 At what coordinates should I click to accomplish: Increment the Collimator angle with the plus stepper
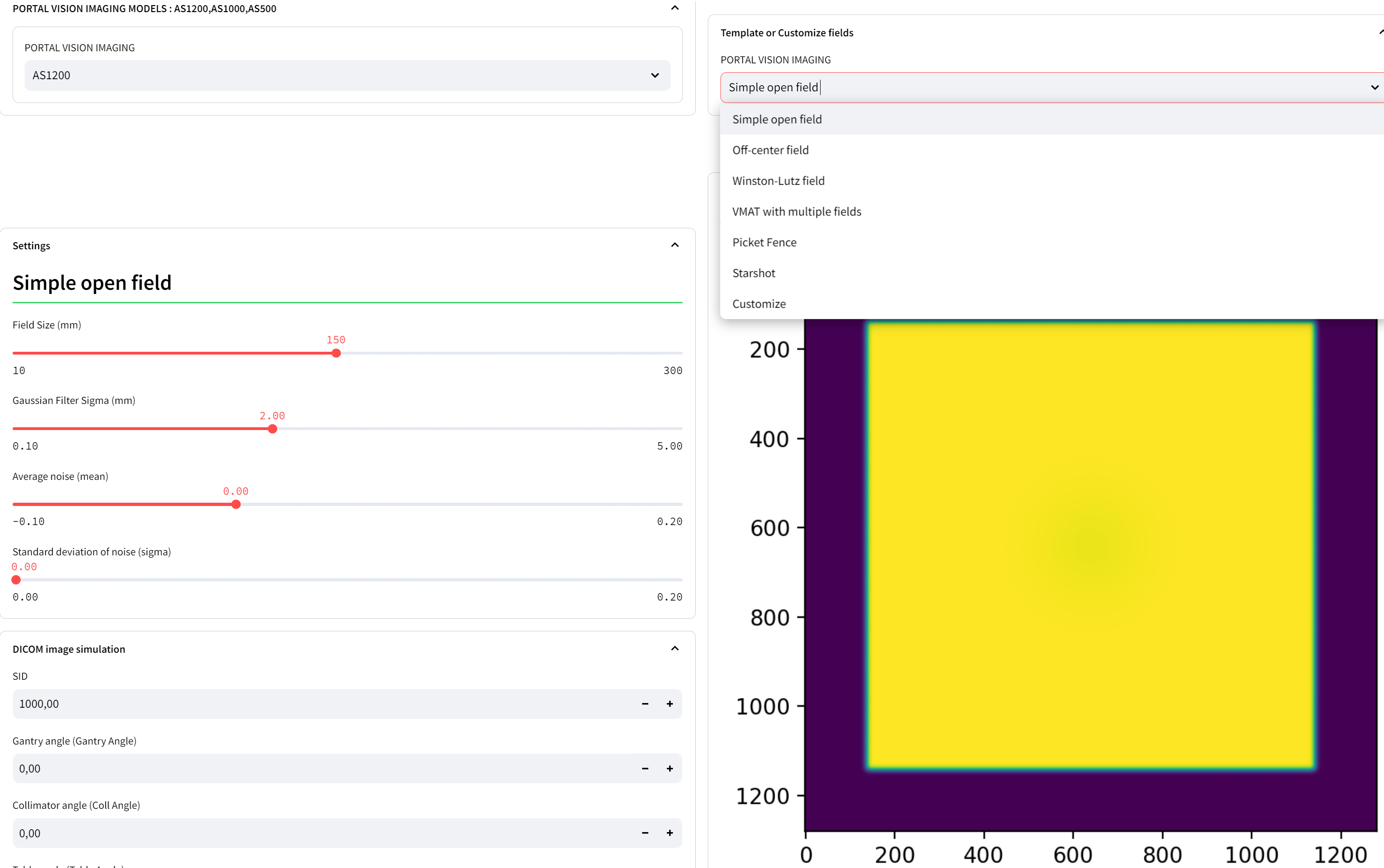pyautogui.click(x=669, y=833)
